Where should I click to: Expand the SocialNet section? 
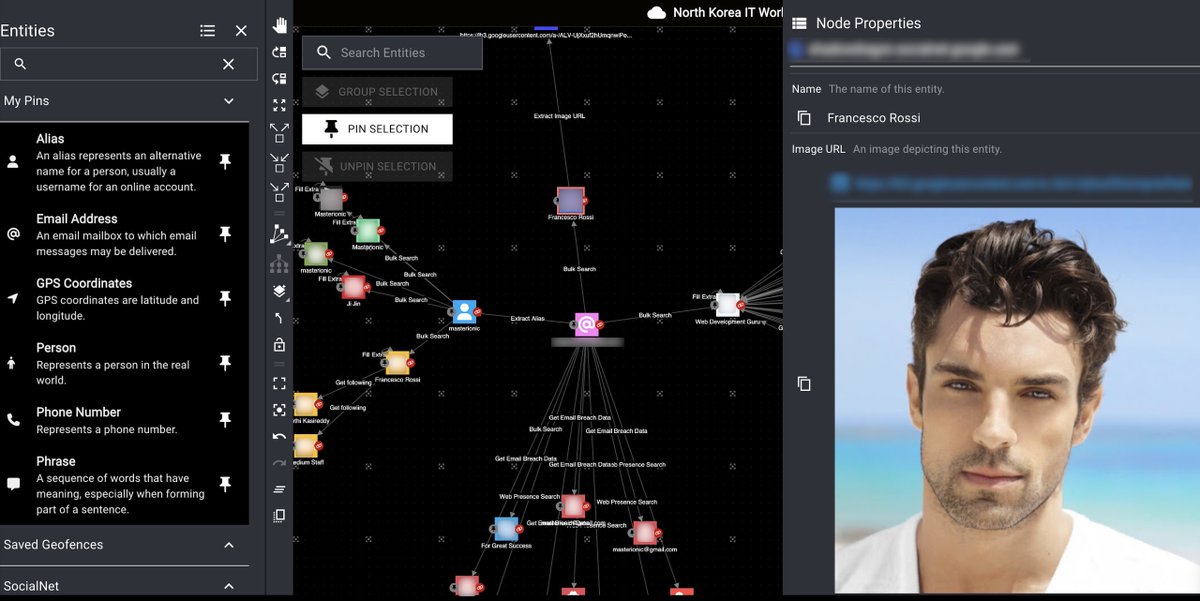(x=229, y=586)
